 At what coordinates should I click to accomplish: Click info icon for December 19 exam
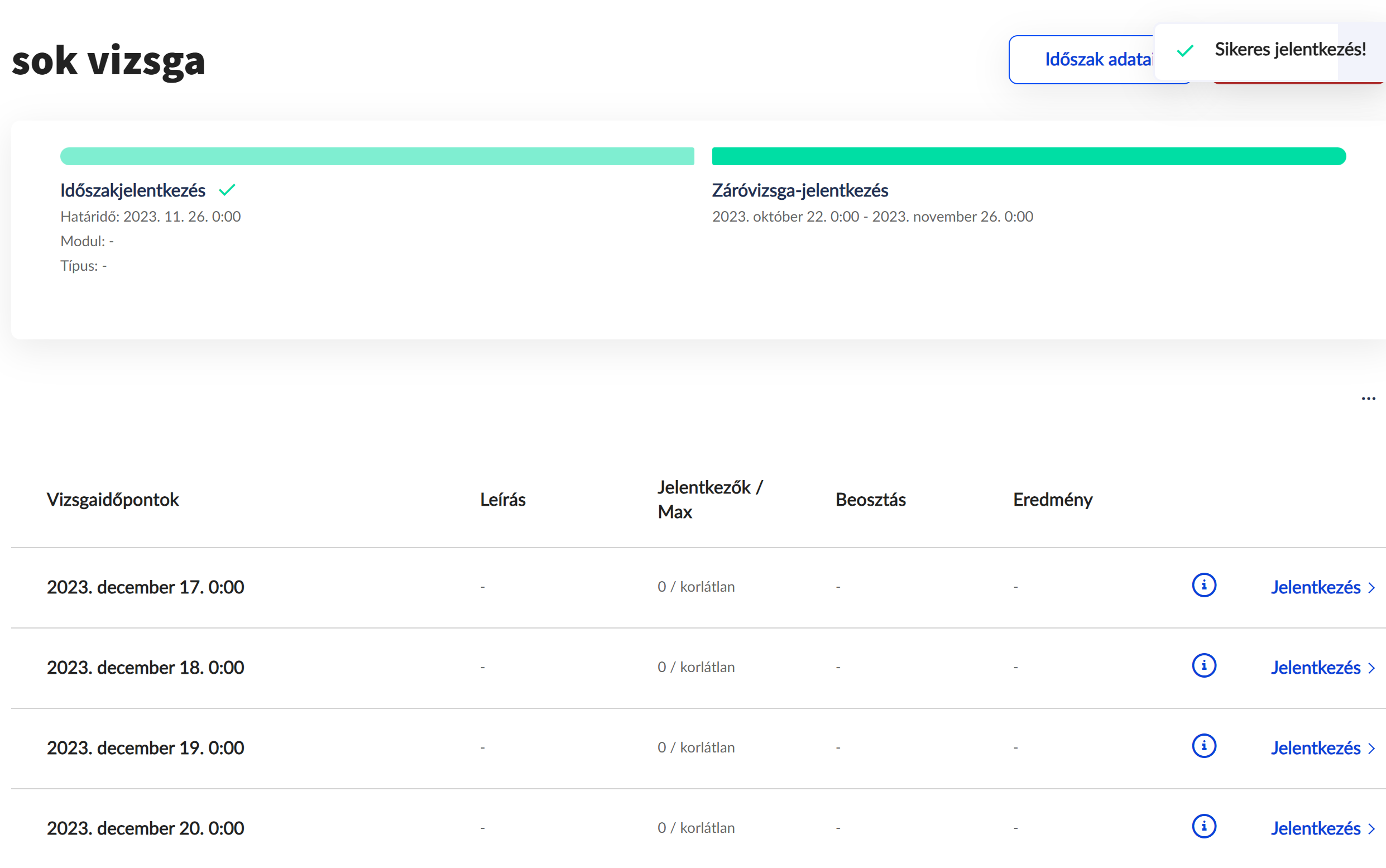point(1203,746)
